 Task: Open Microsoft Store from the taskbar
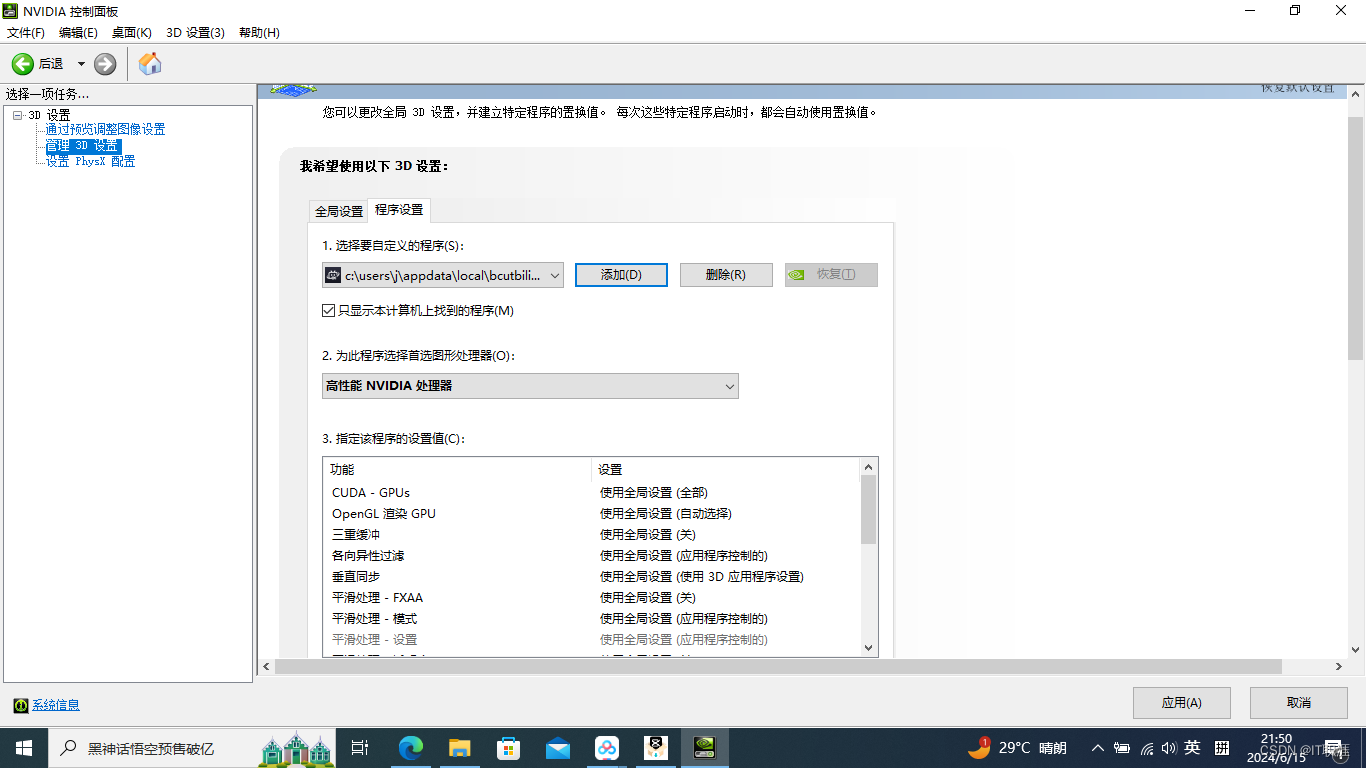coord(508,748)
